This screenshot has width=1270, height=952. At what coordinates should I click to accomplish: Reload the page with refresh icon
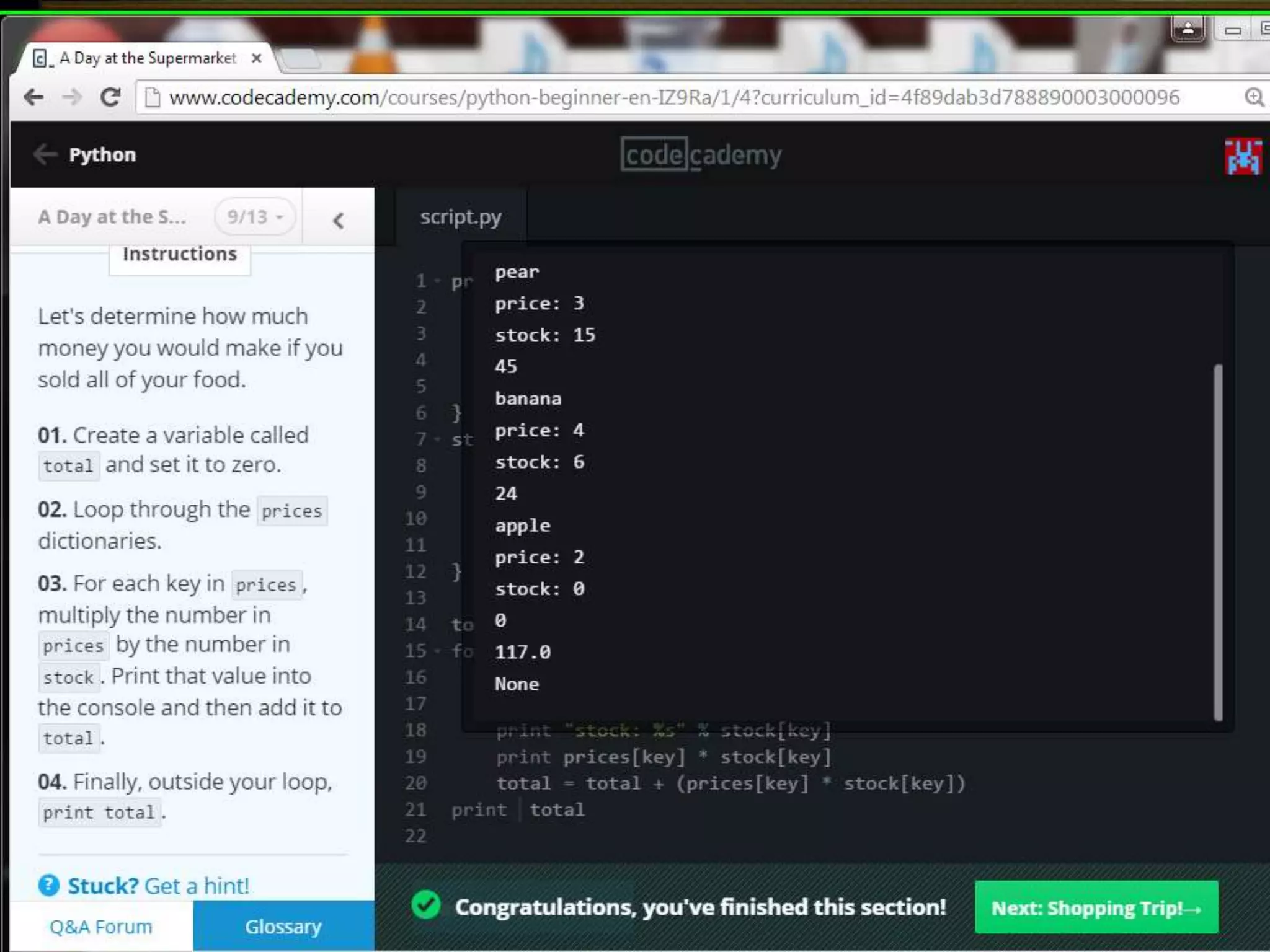tap(110, 97)
